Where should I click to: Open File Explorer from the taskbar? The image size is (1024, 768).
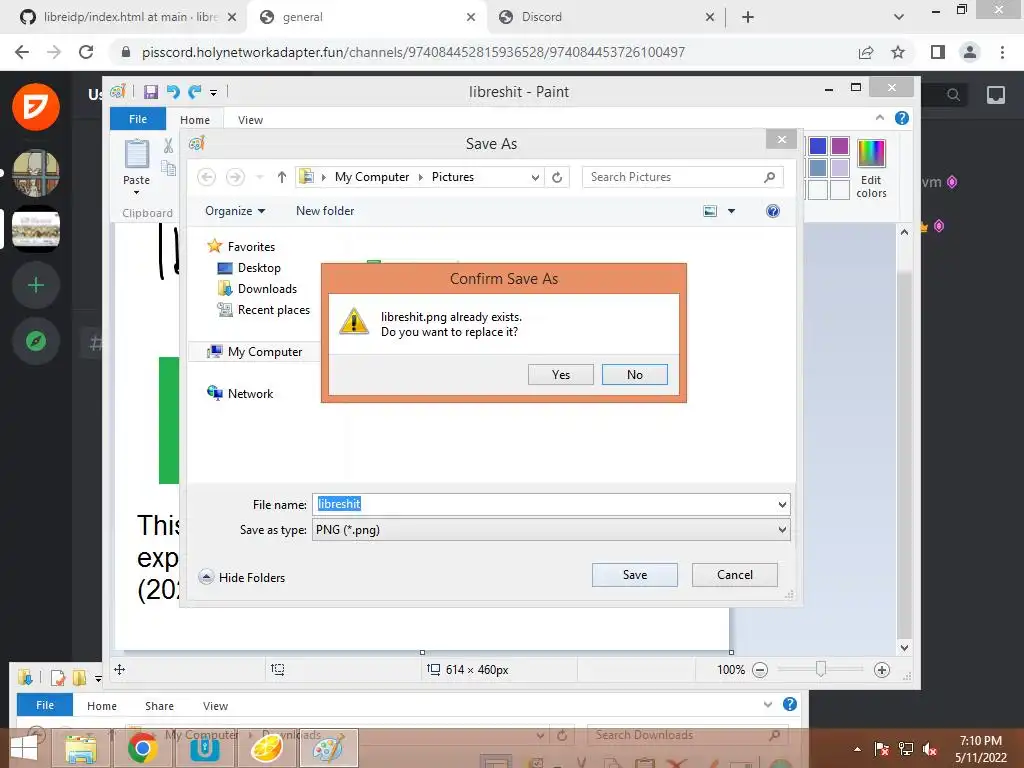(80, 748)
